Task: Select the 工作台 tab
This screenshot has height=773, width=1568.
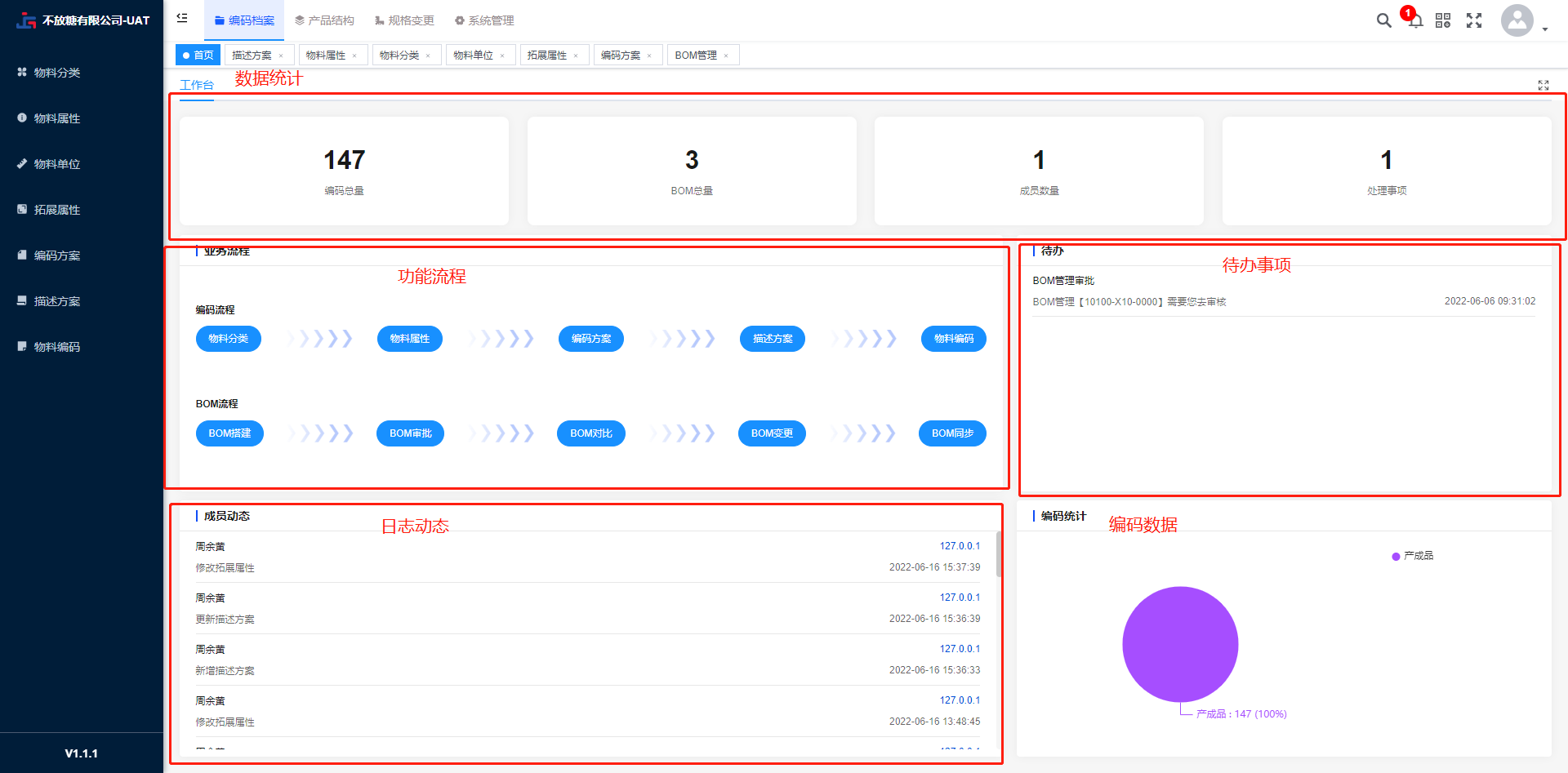Action: tap(197, 85)
